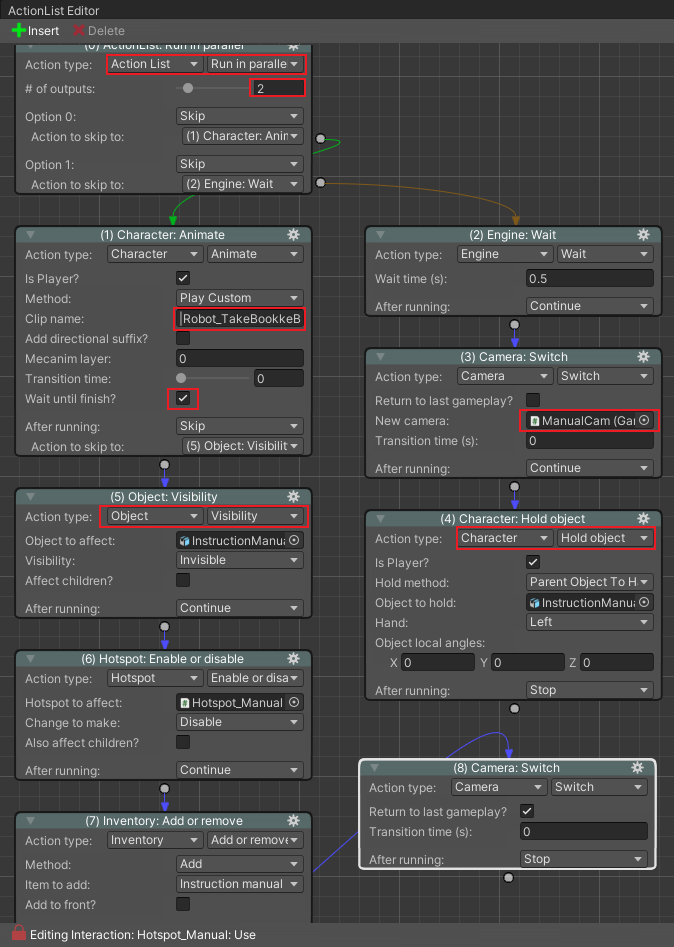Click output socket below Character: Animate node
Viewport: 674px width, 947px height.
pyautogui.click(x=164, y=465)
